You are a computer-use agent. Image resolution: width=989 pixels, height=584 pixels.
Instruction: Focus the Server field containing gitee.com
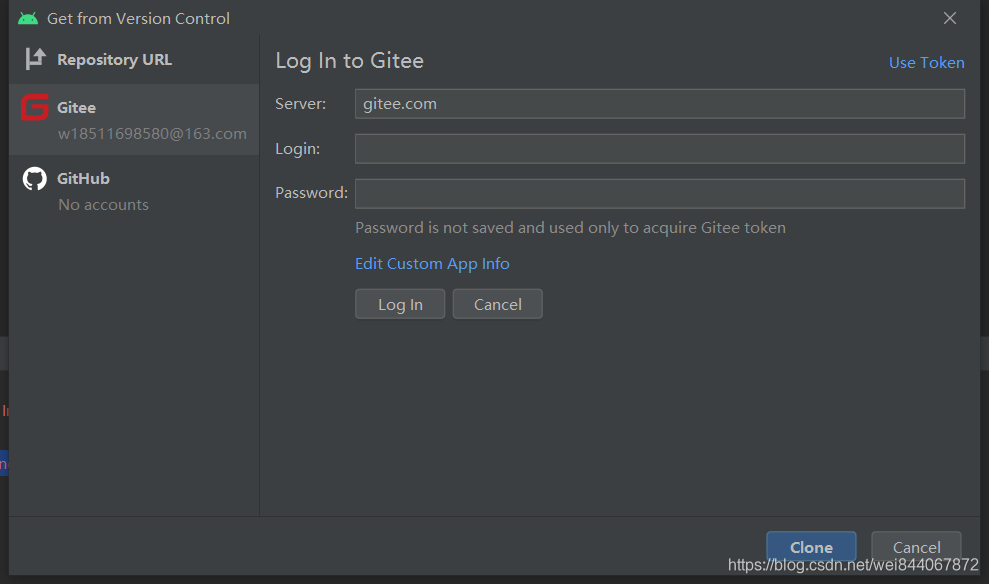click(660, 103)
